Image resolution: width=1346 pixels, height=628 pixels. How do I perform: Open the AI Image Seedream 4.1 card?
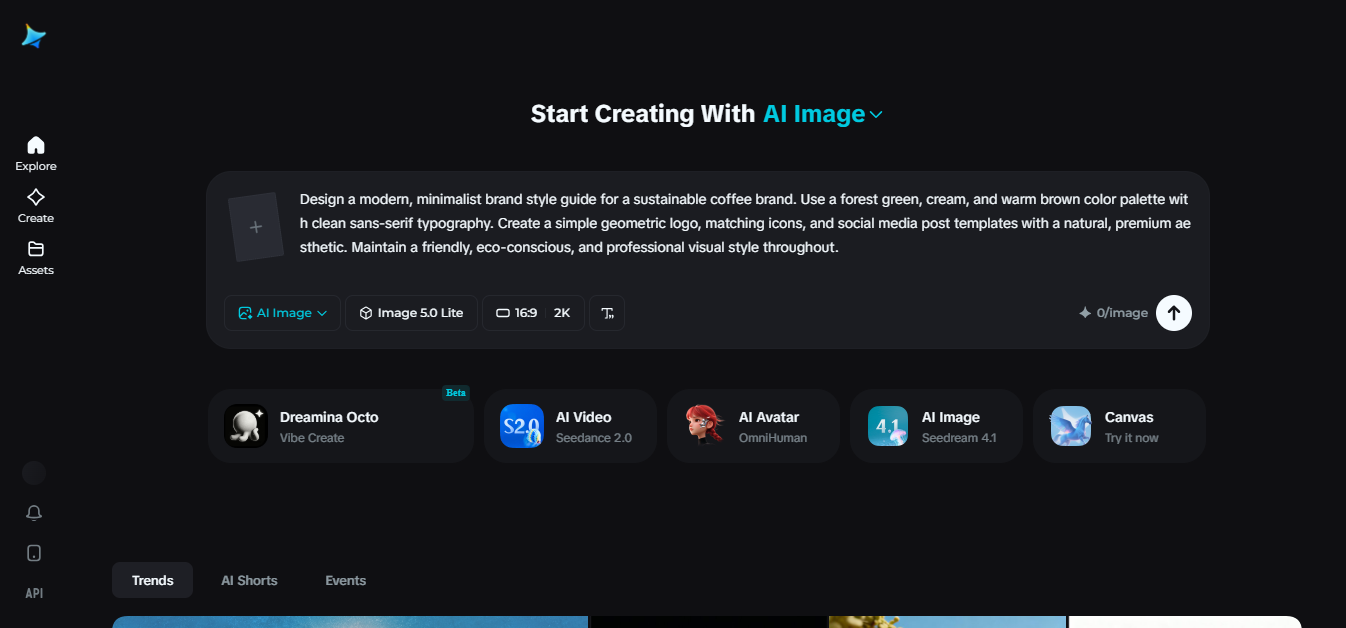point(936,426)
